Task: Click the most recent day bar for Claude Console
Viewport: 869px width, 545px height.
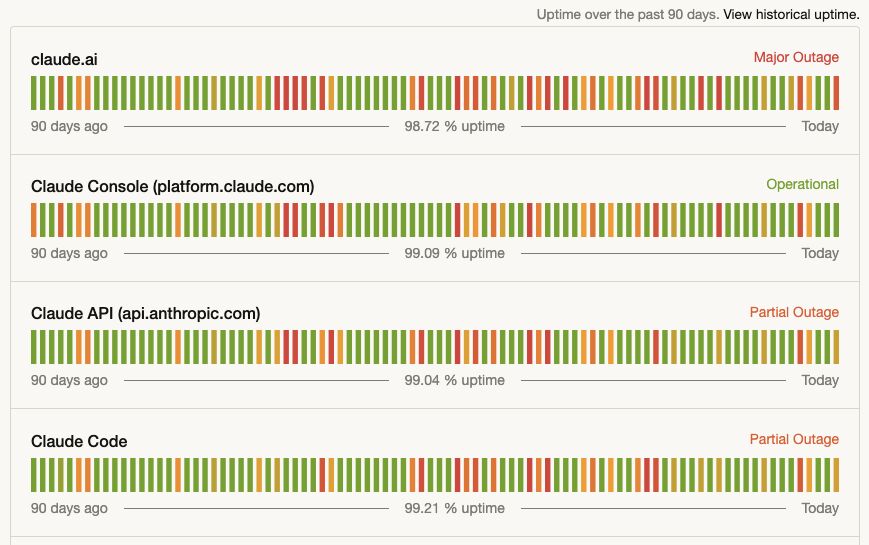Action: pyautogui.click(x=836, y=220)
